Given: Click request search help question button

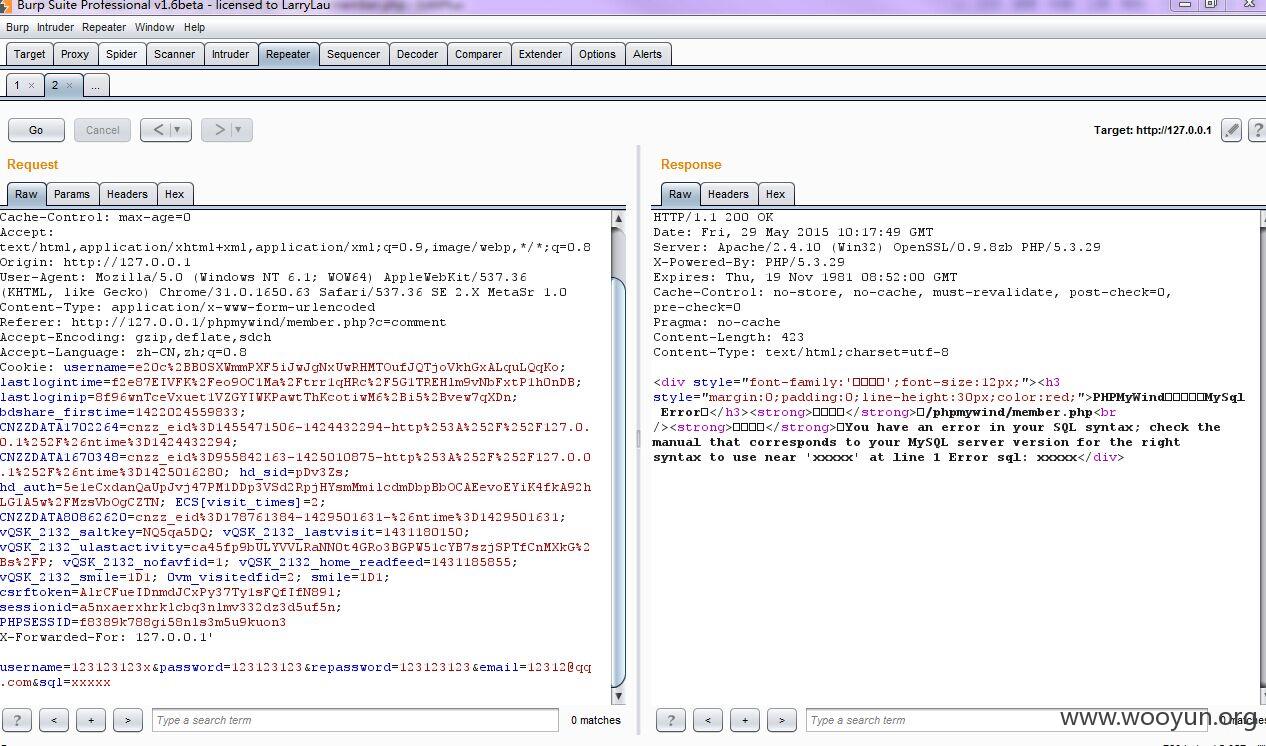Looking at the screenshot, I should point(17,720).
